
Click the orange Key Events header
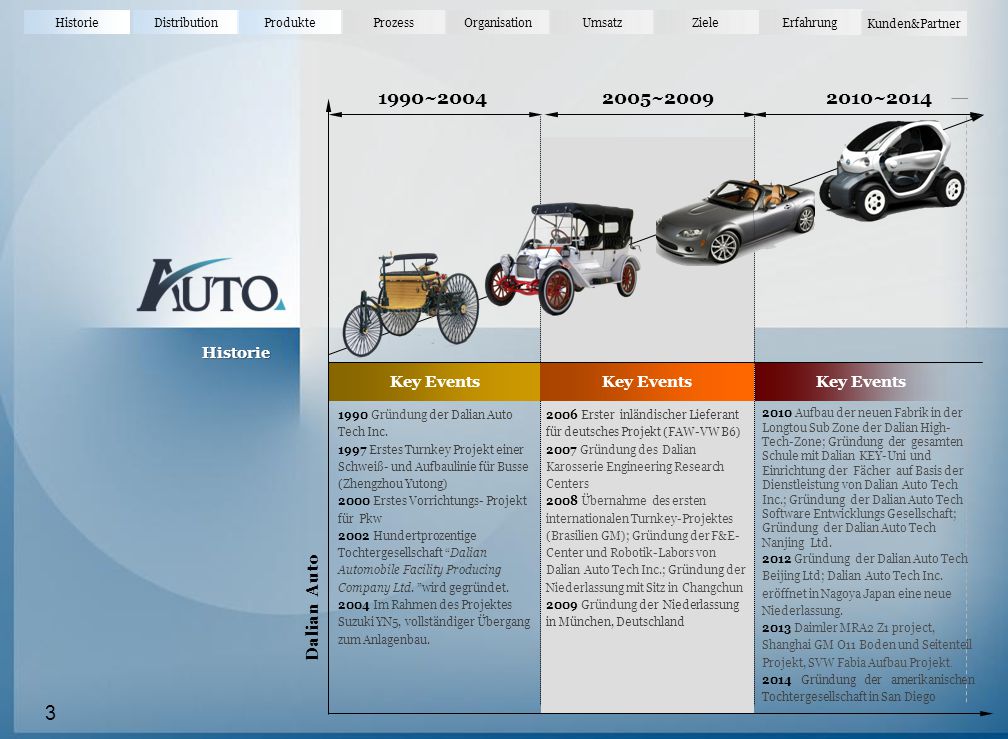pyautogui.click(x=647, y=382)
